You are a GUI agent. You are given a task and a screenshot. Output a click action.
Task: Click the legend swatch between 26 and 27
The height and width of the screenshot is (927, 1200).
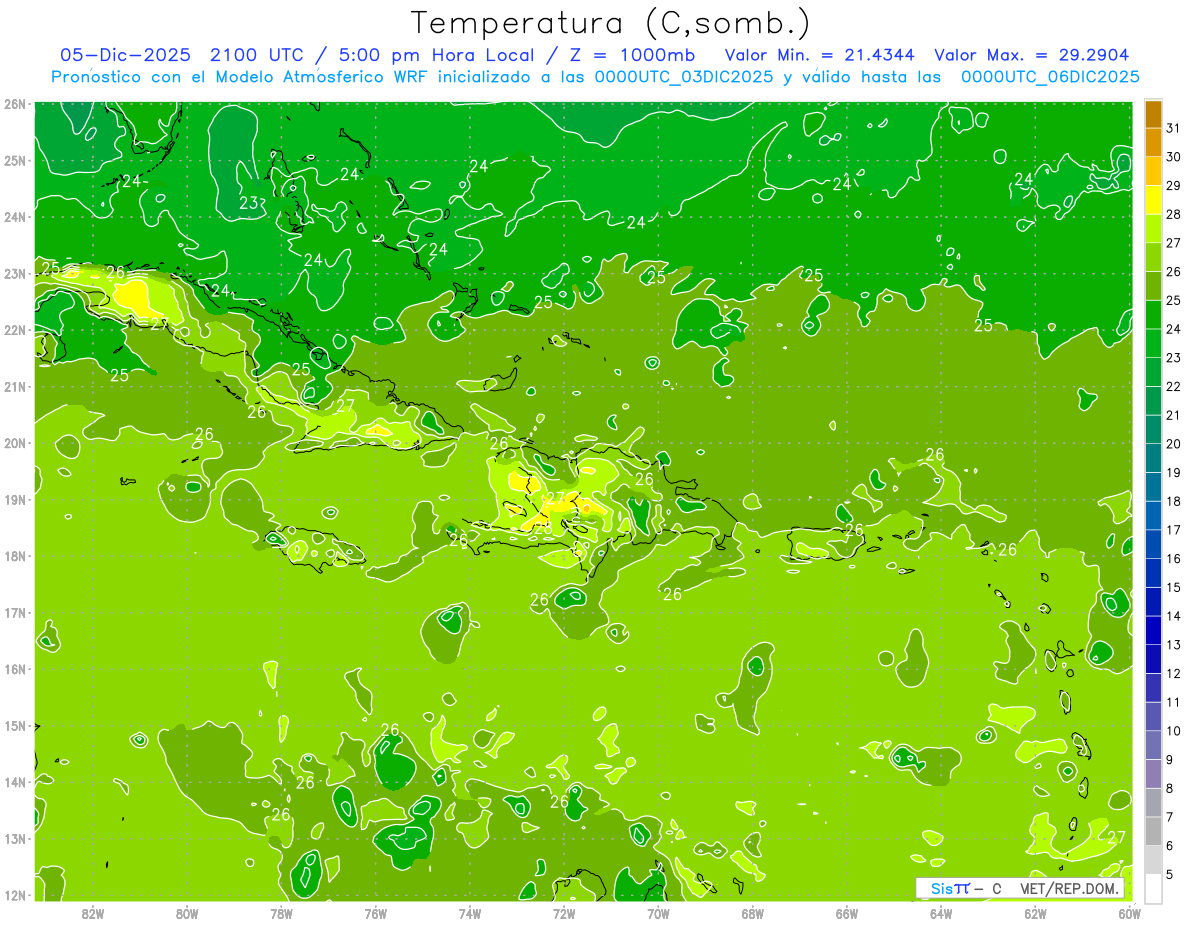tap(1153, 258)
